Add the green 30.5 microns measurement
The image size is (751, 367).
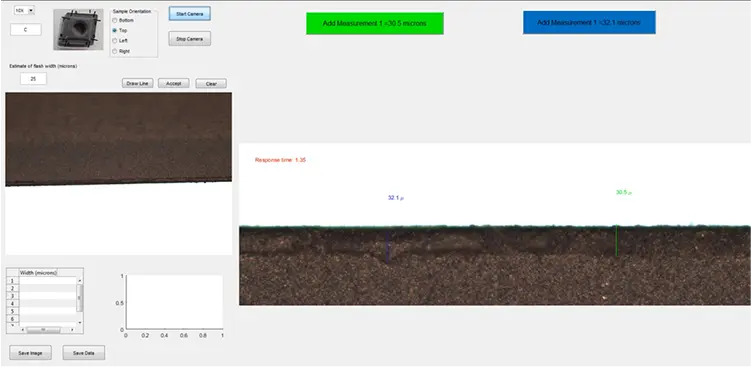pyautogui.click(x=375, y=23)
